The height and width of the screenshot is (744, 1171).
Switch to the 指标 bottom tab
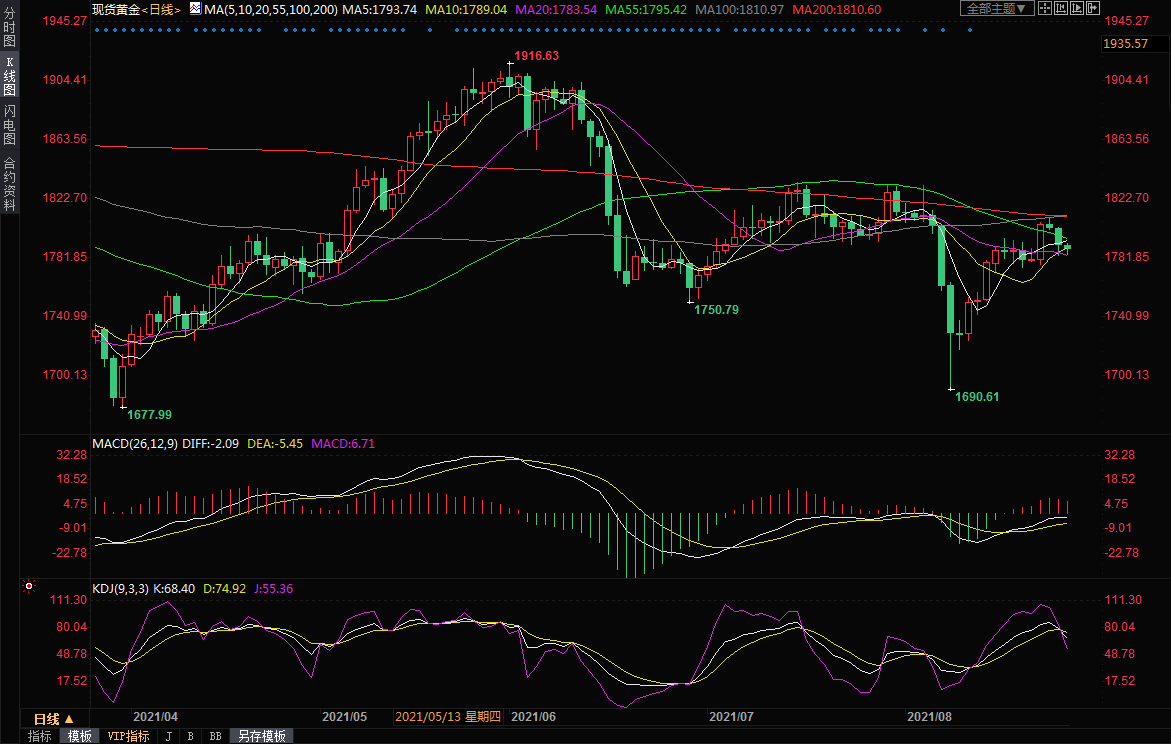tap(39, 736)
